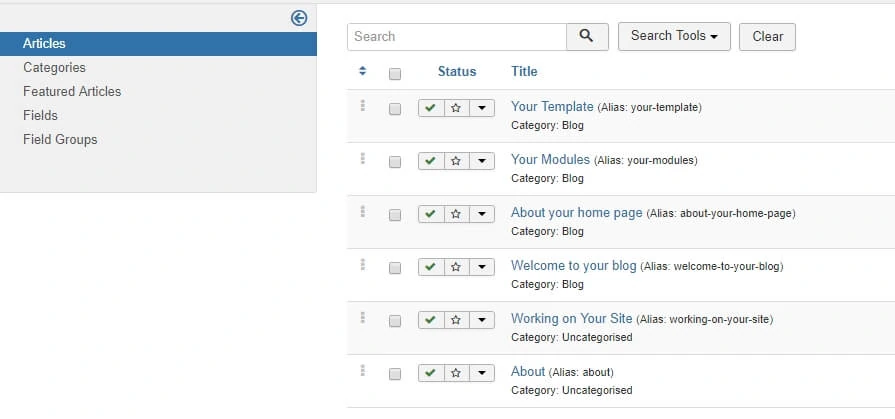Click the magnifying glass search button

(587, 37)
